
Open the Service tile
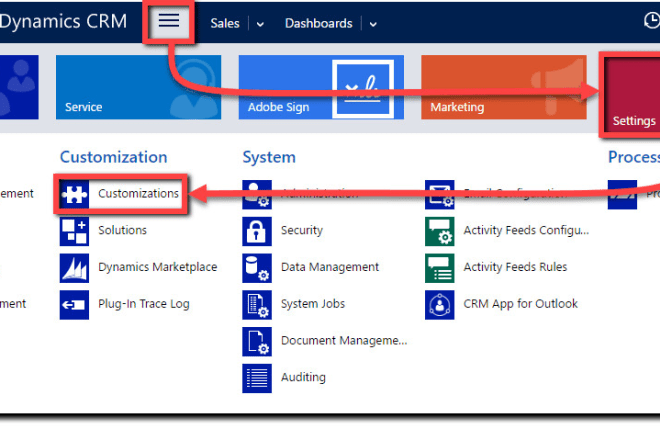tap(138, 87)
